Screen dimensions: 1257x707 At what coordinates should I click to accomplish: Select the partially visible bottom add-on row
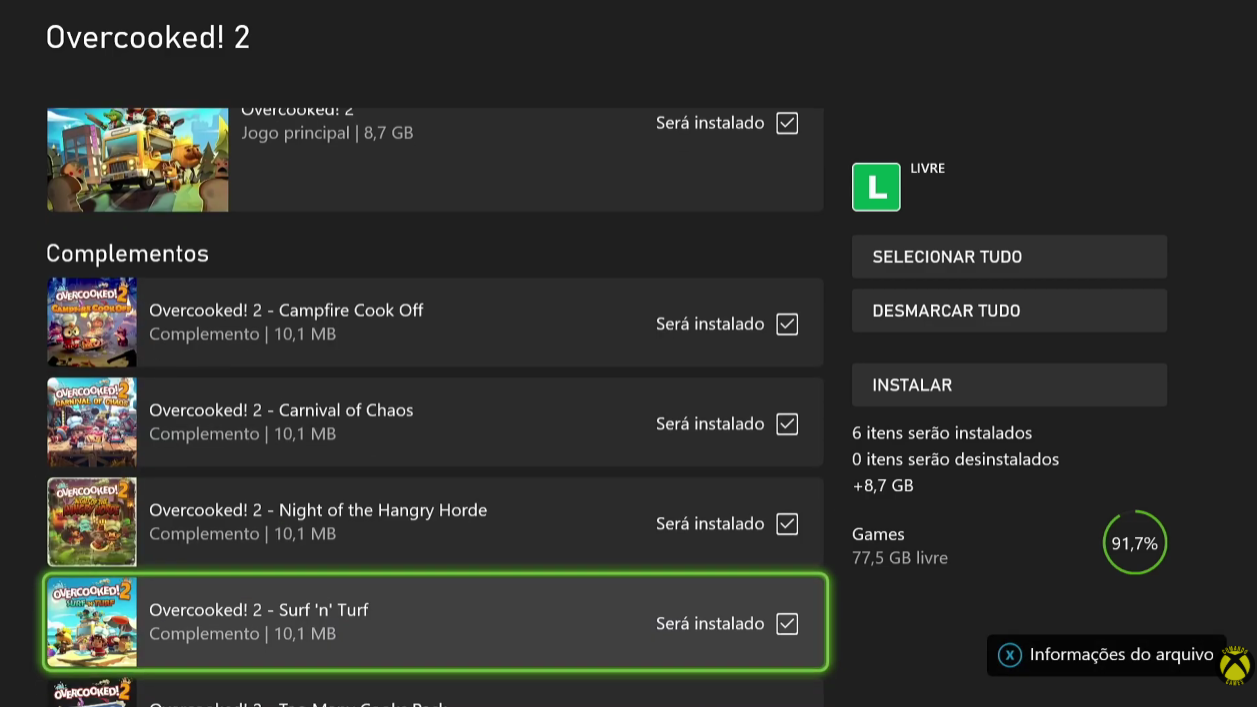coord(435,694)
